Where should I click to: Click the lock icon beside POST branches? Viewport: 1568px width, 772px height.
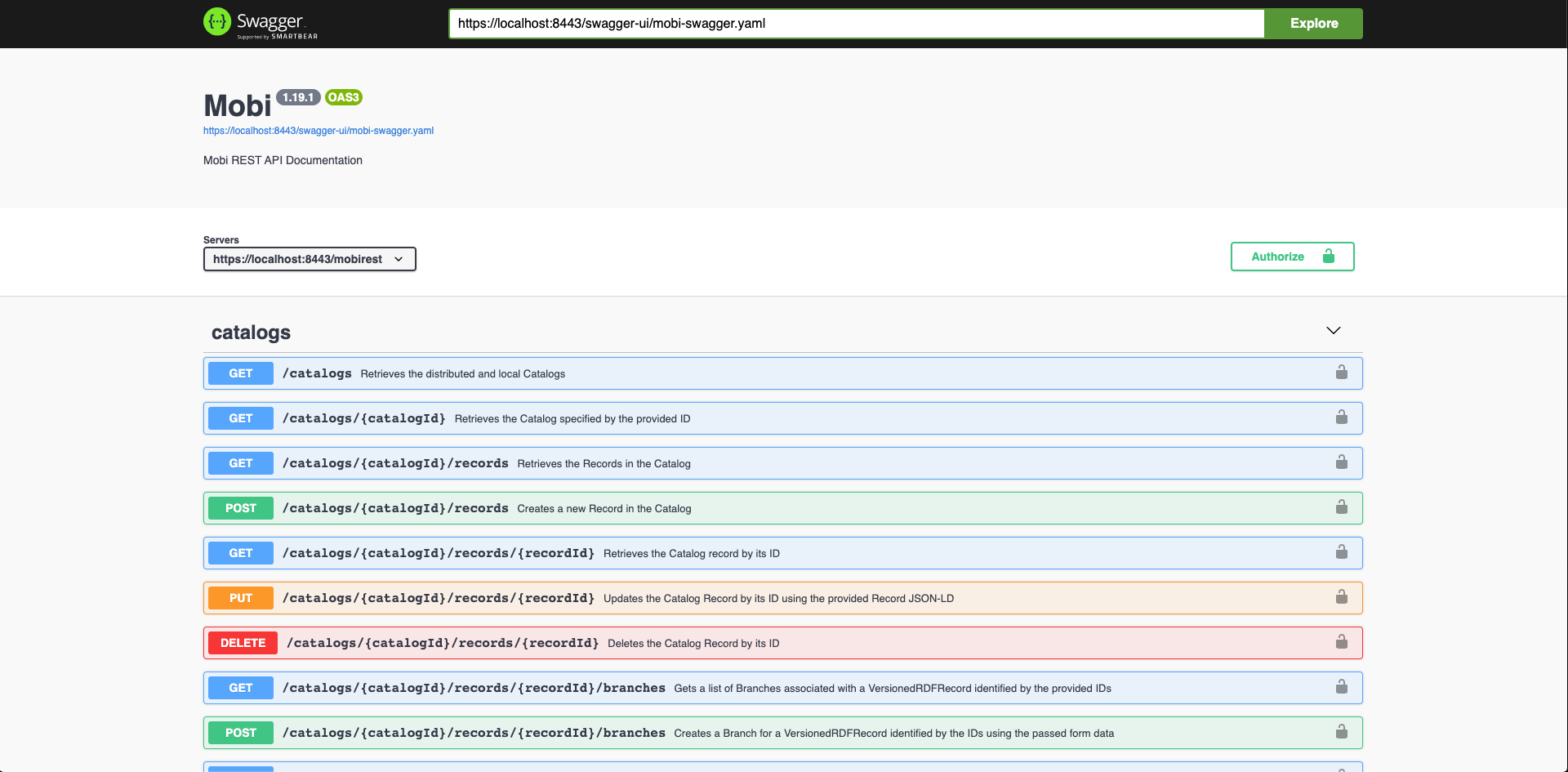pyautogui.click(x=1341, y=731)
